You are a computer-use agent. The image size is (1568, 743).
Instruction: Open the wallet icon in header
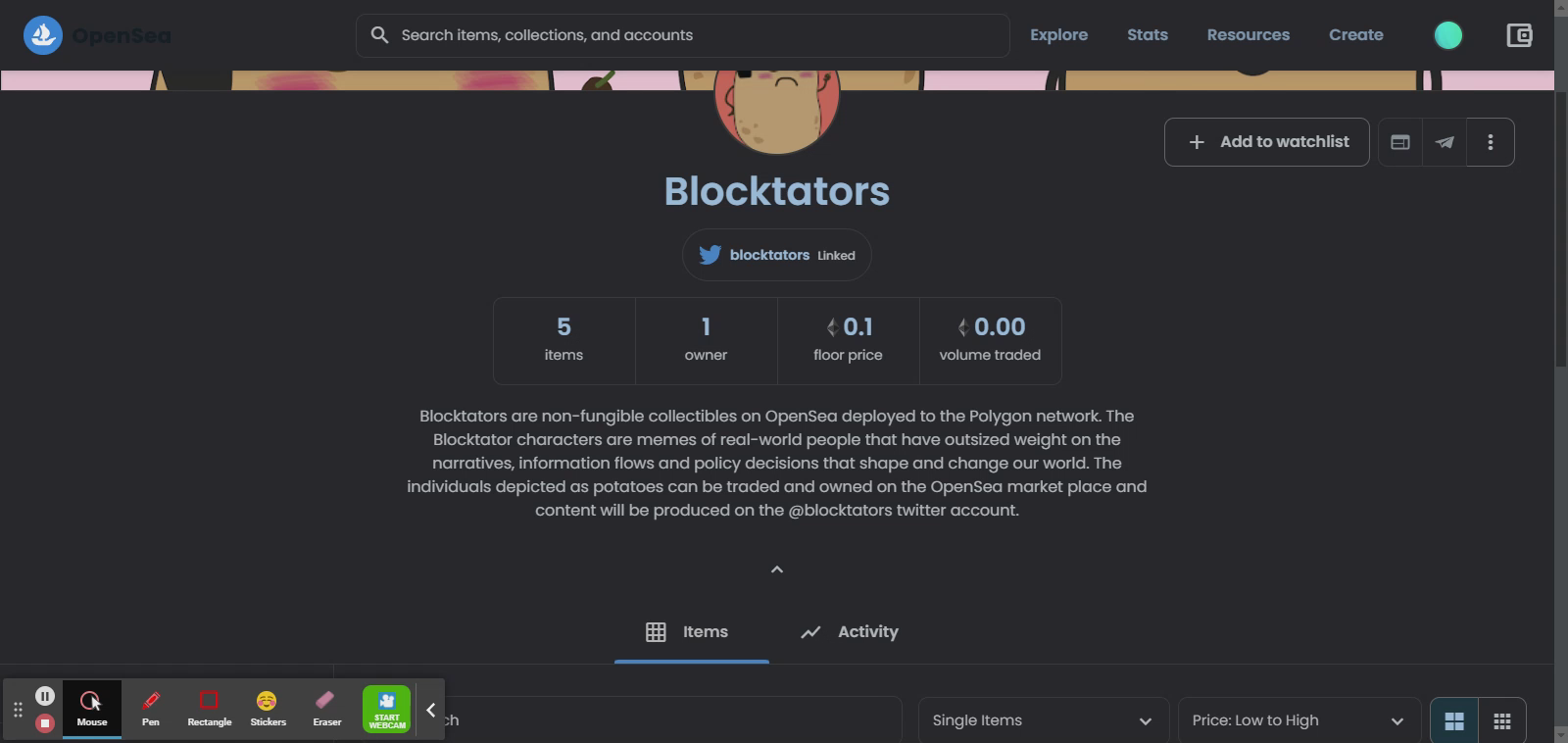(x=1519, y=35)
